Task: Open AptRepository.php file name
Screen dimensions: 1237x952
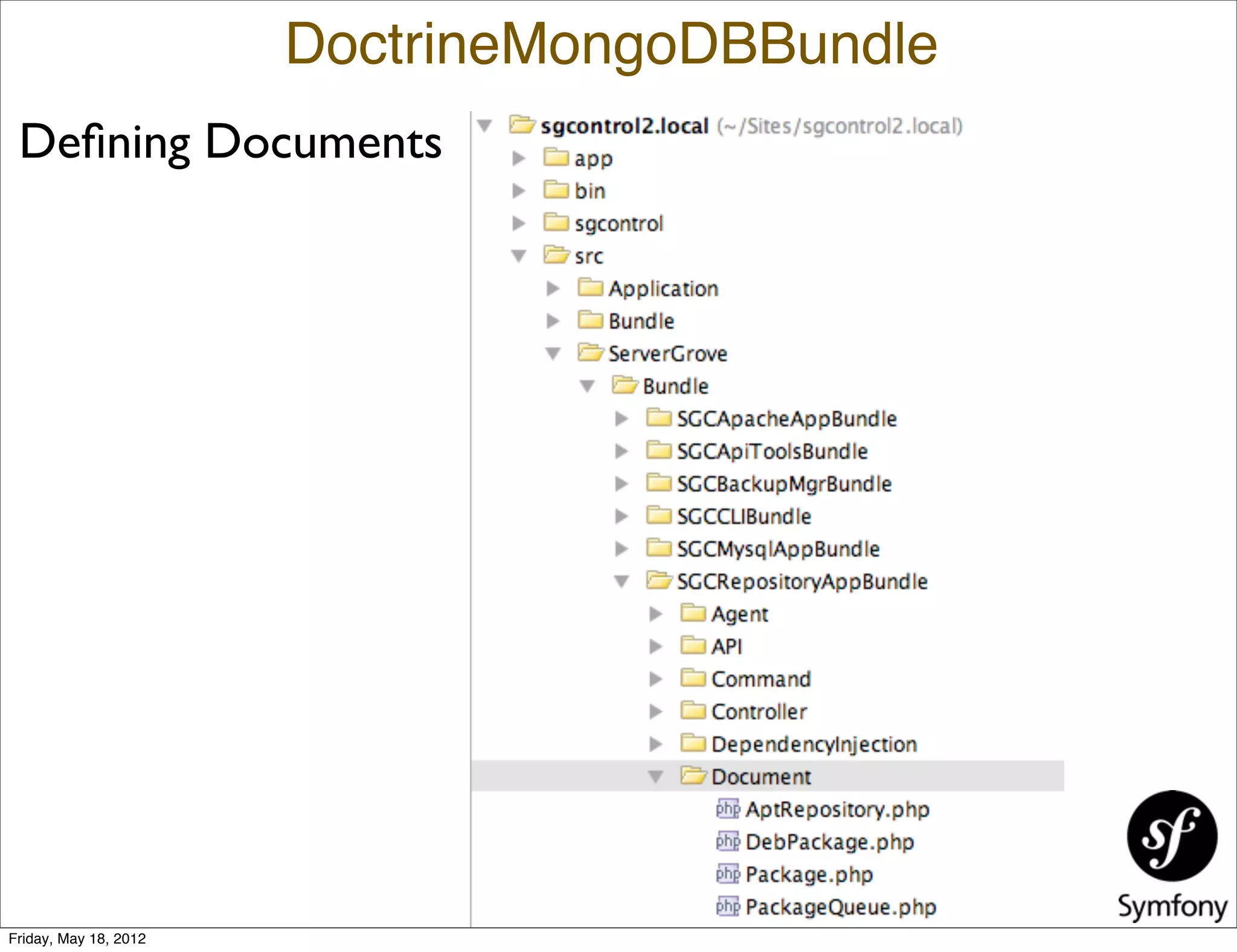Action: [837, 810]
